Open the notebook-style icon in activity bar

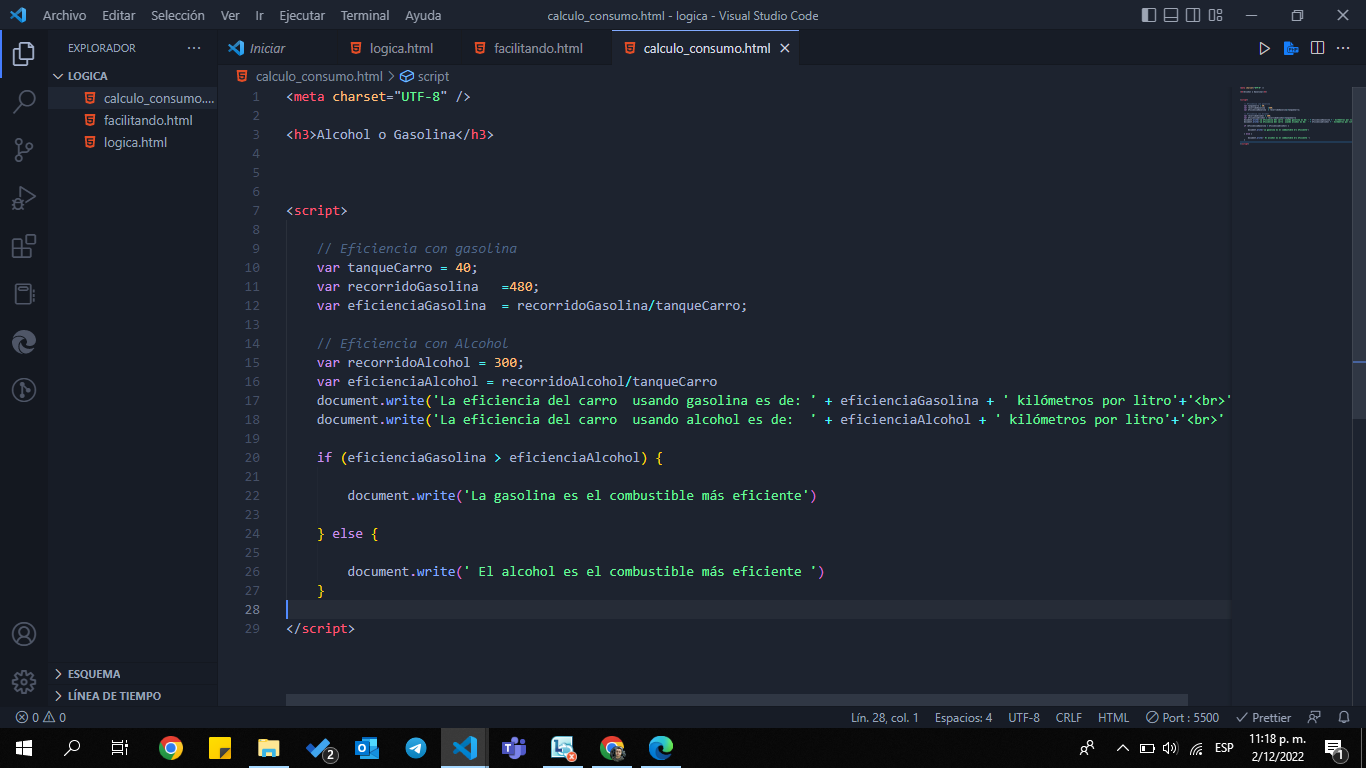(24, 294)
